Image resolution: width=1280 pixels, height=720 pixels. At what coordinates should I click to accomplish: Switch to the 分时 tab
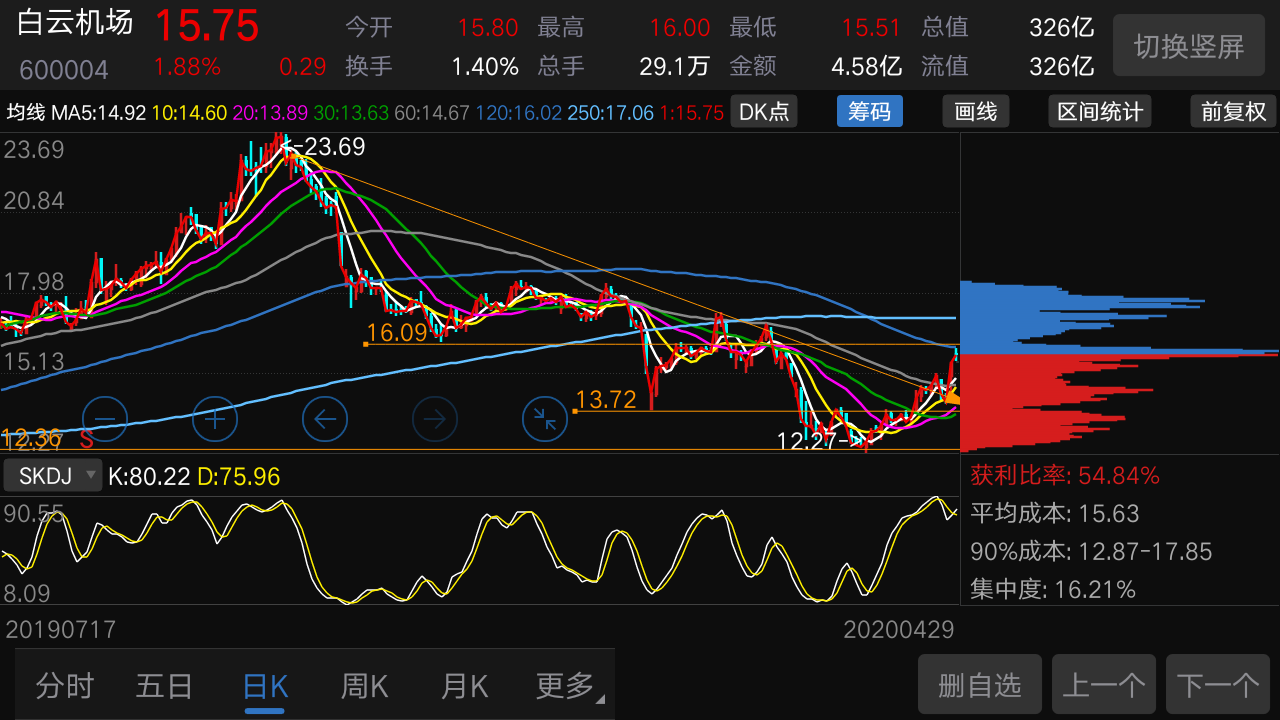pos(64,686)
